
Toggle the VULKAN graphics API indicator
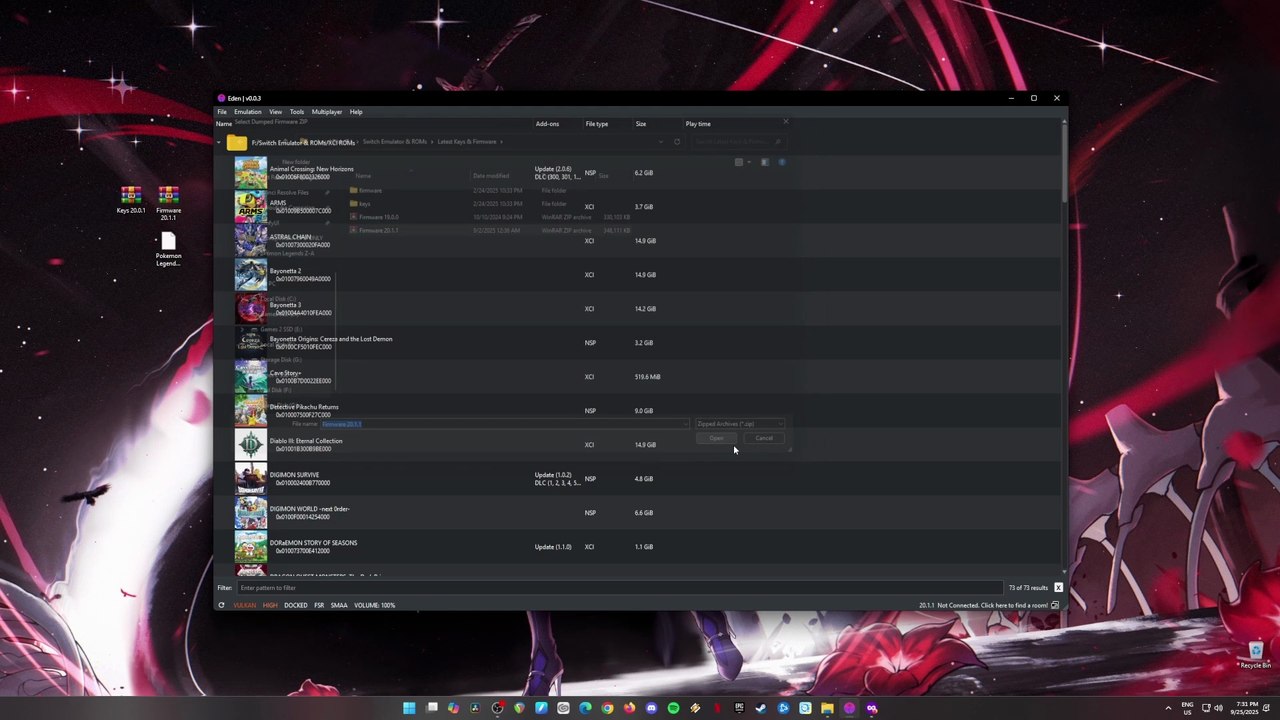pos(244,605)
